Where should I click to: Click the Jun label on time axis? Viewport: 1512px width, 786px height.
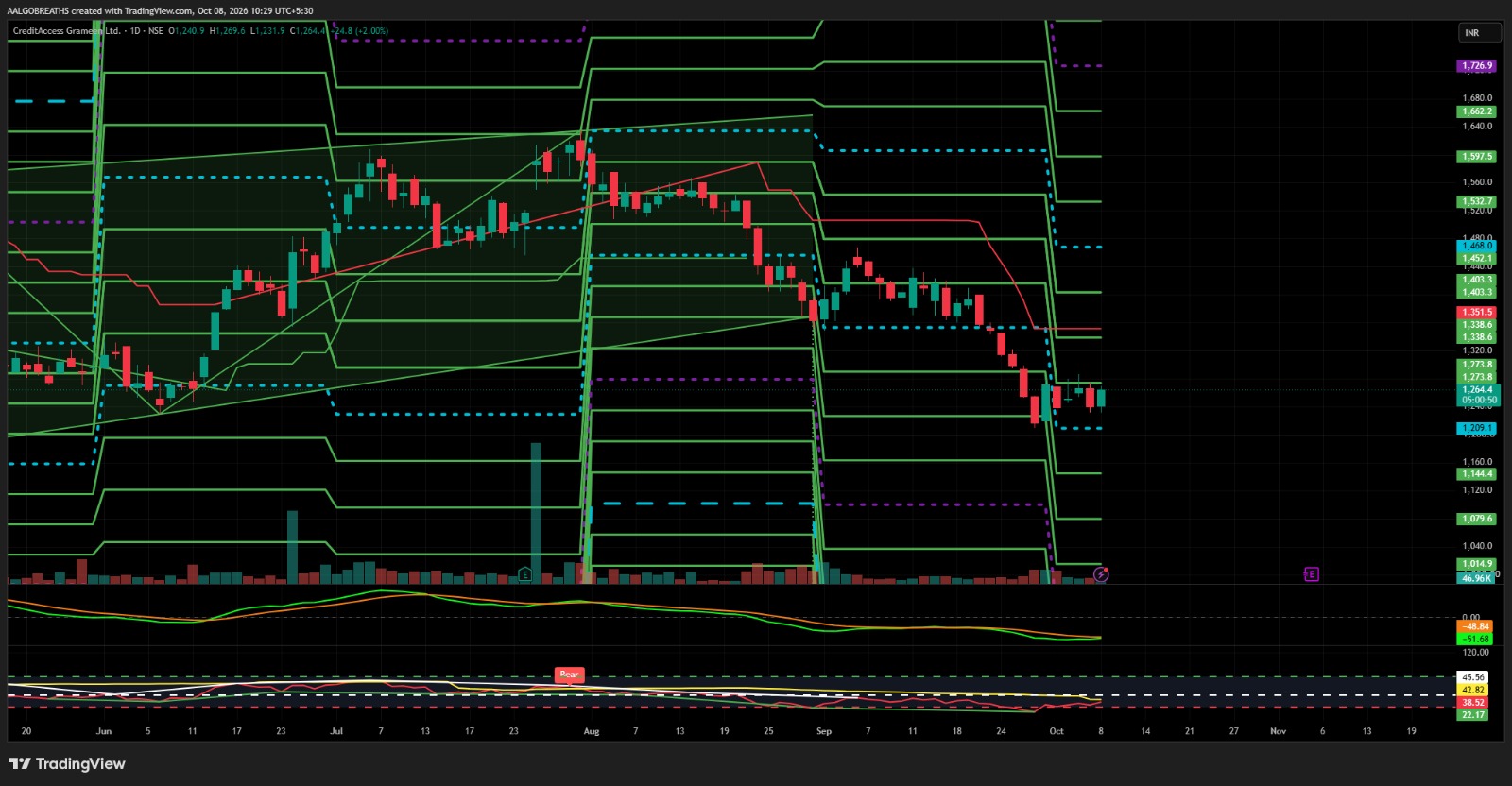(104, 731)
